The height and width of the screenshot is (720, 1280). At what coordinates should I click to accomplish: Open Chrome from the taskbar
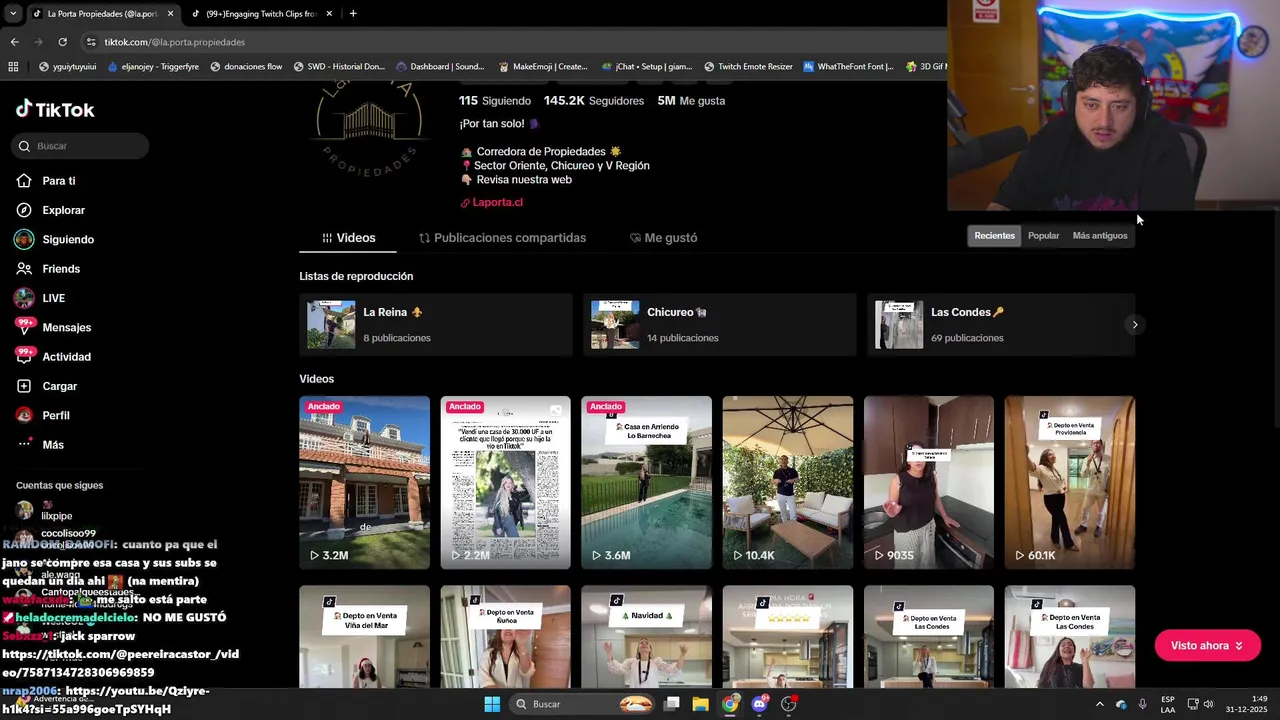[x=730, y=704]
